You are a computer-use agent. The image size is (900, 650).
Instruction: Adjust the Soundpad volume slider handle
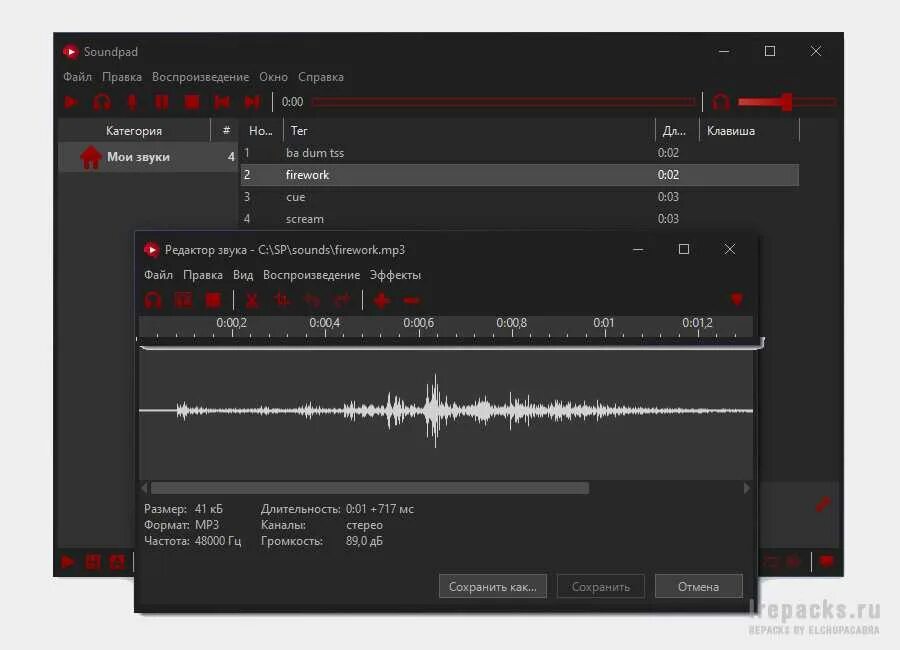coord(787,102)
